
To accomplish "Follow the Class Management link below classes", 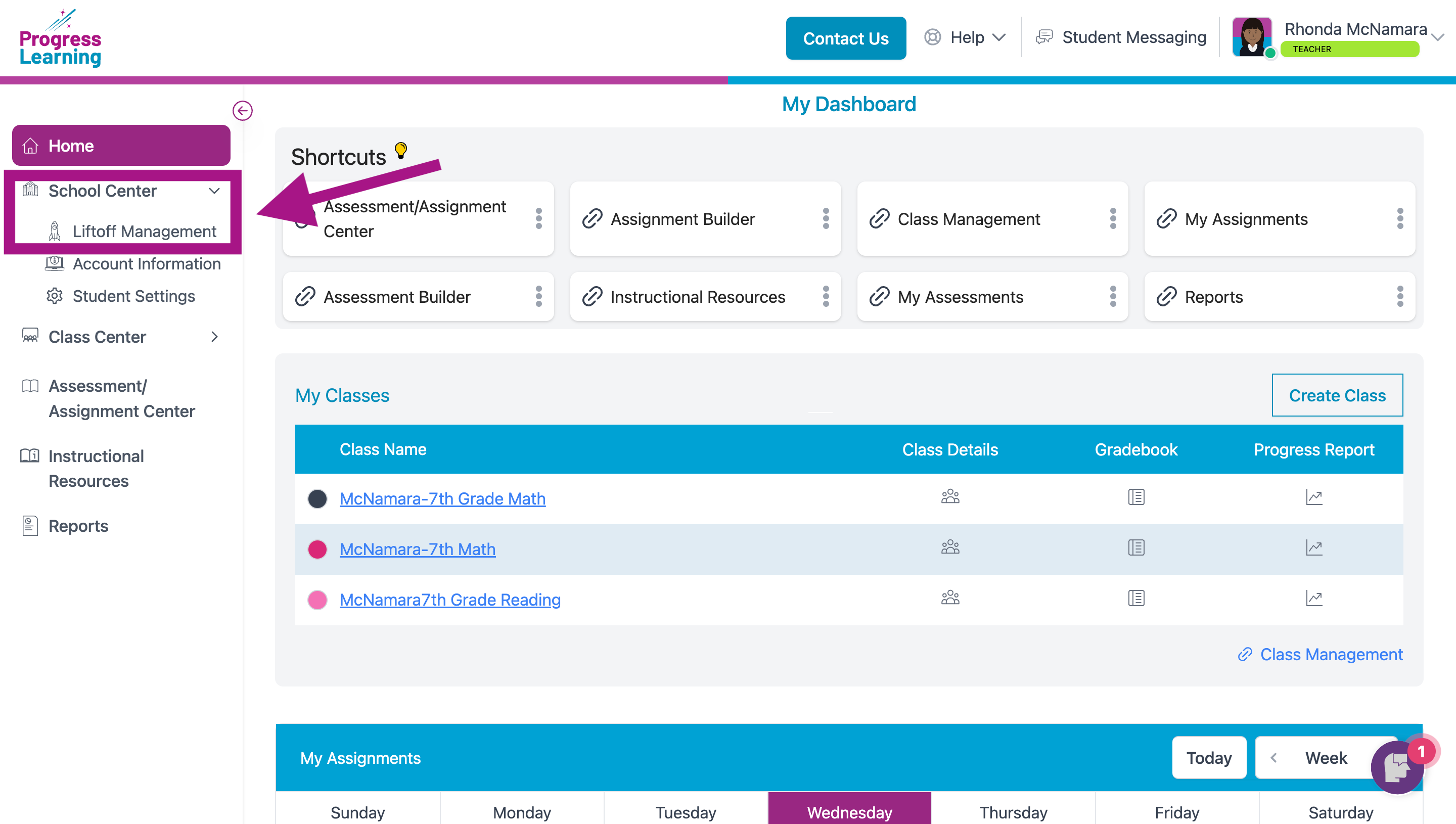I will [1320, 654].
